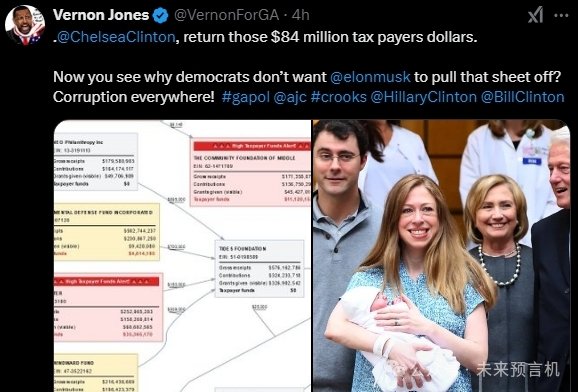Click Vernon Jones profile avatar
The height and width of the screenshot is (392, 578).
pos(25,25)
